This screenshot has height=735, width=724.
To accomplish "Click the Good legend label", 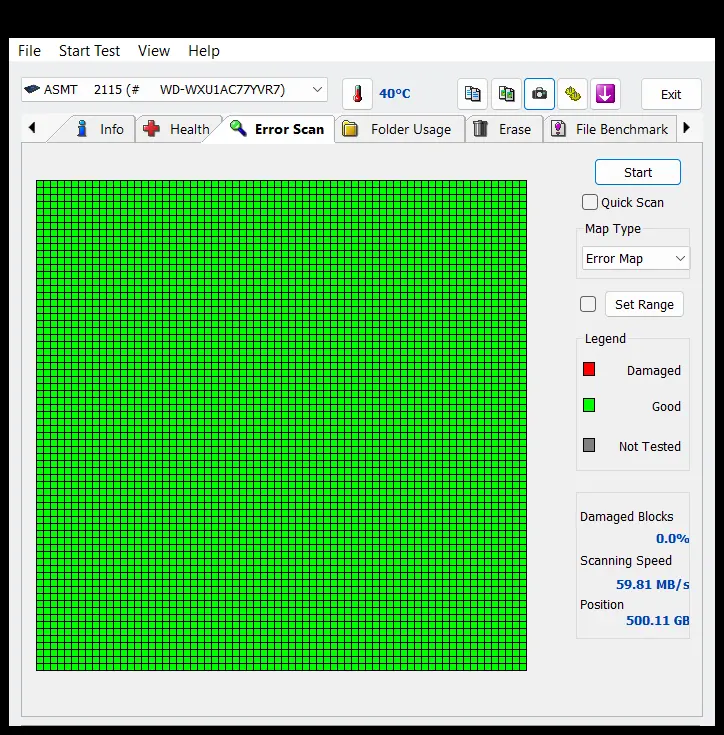I will [x=666, y=406].
